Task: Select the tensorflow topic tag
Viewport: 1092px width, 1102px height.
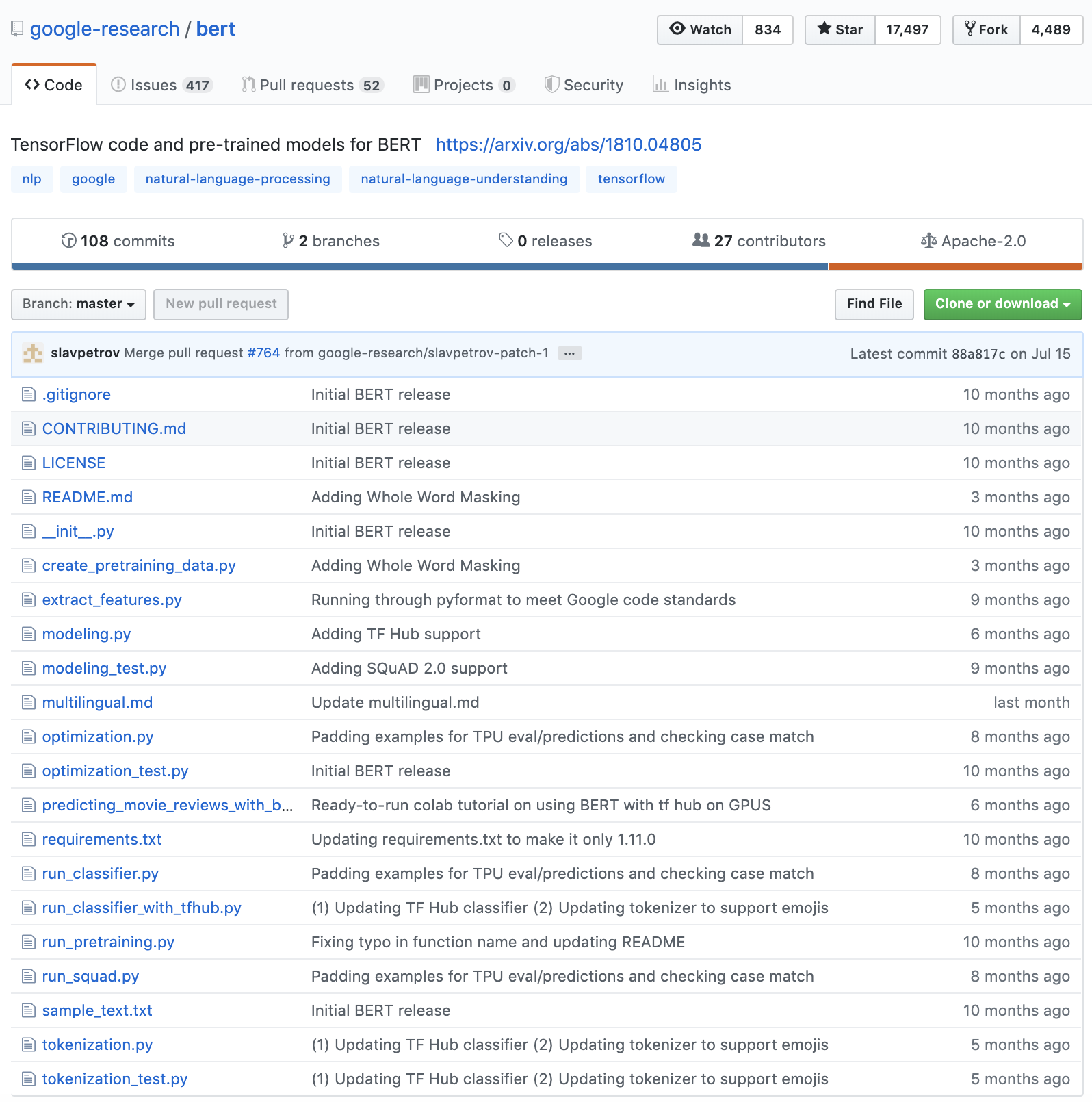Action: (632, 179)
